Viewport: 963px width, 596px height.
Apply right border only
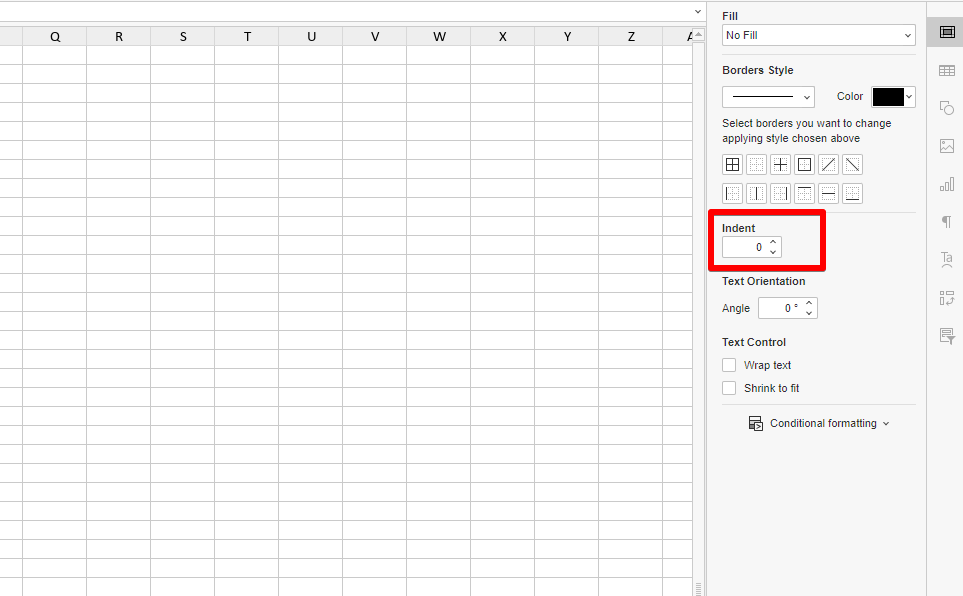(x=780, y=194)
